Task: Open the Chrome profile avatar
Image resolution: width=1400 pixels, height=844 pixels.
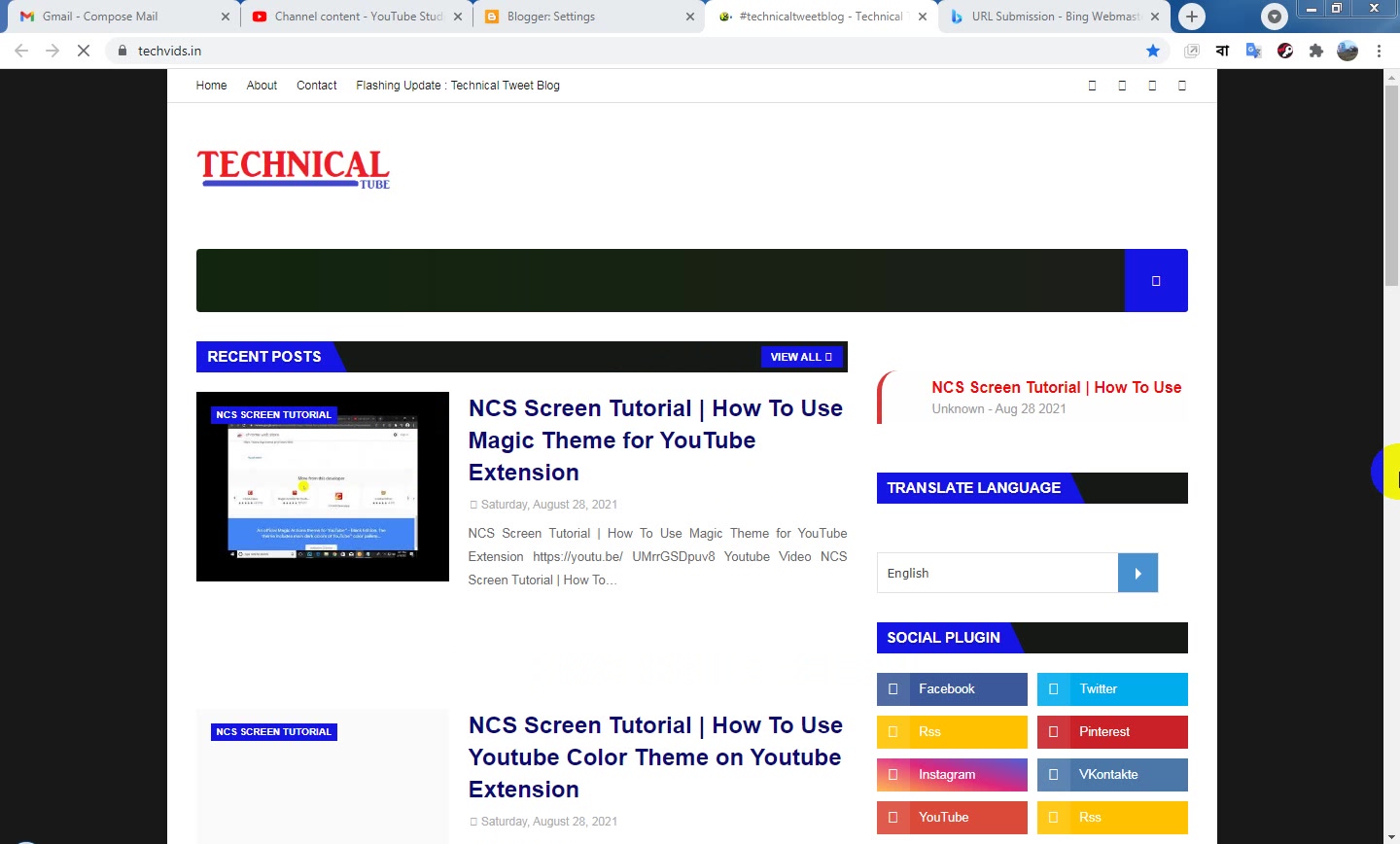Action: click(1347, 51)
